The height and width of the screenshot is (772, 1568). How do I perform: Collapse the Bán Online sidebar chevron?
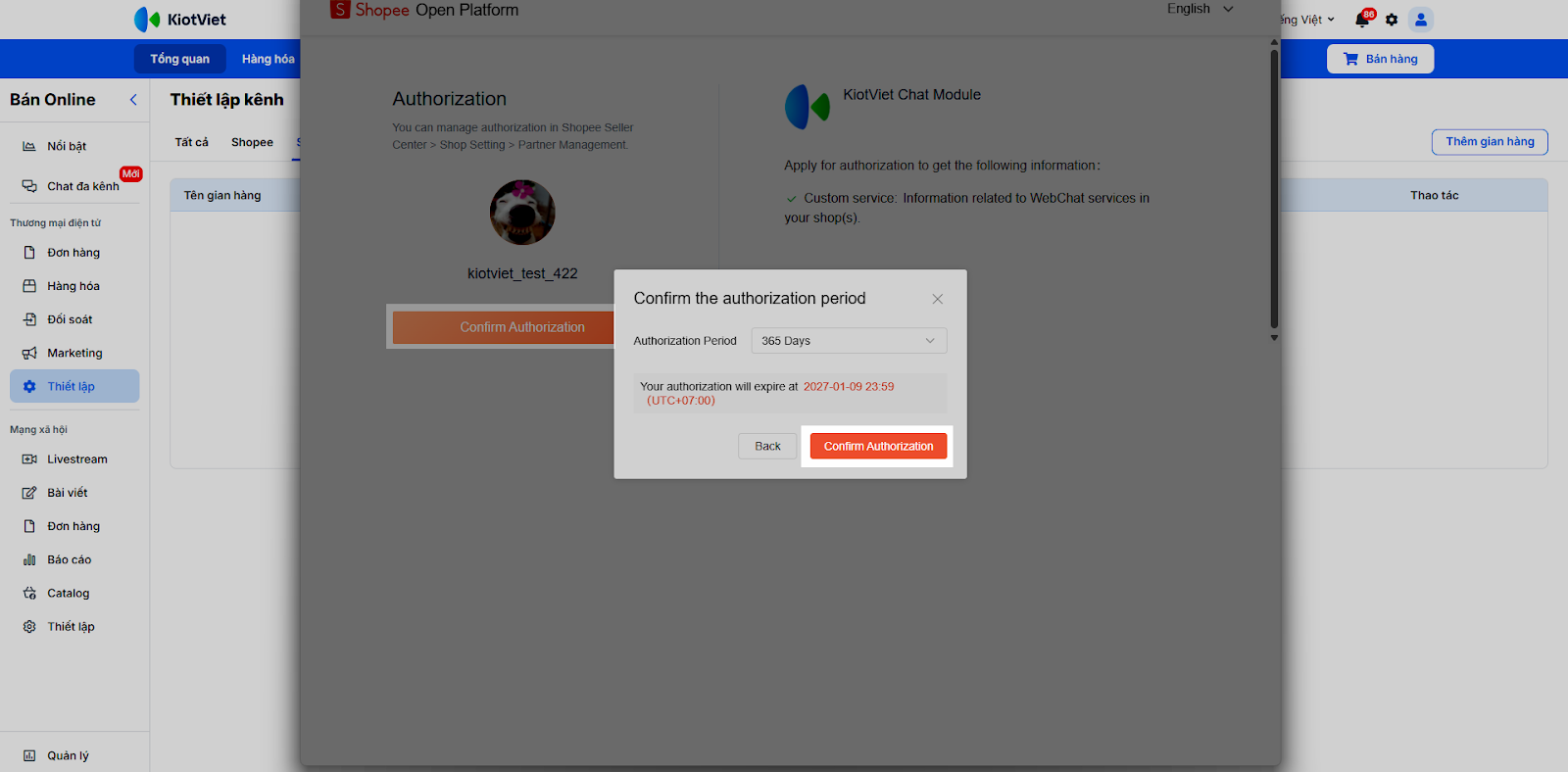click(x=133, y=100)
